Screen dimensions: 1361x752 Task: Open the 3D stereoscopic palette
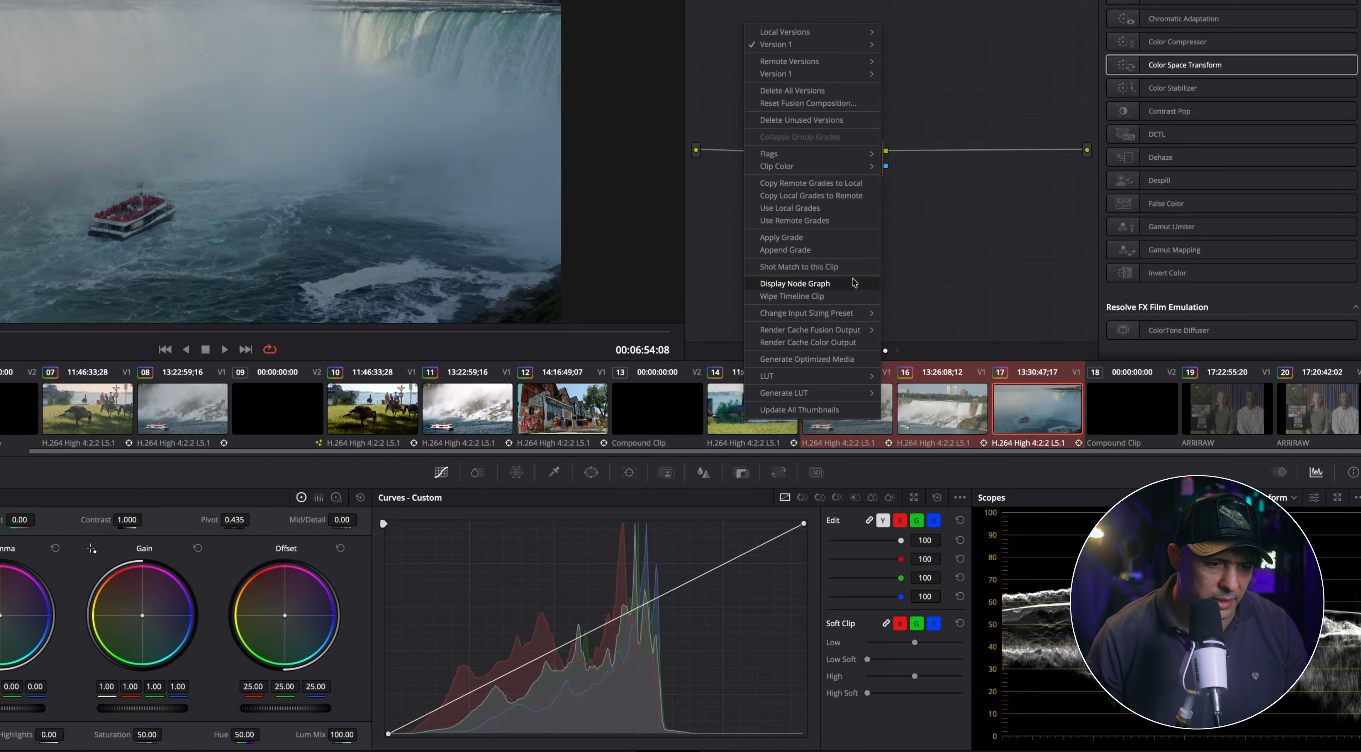[x=816, y=472]
